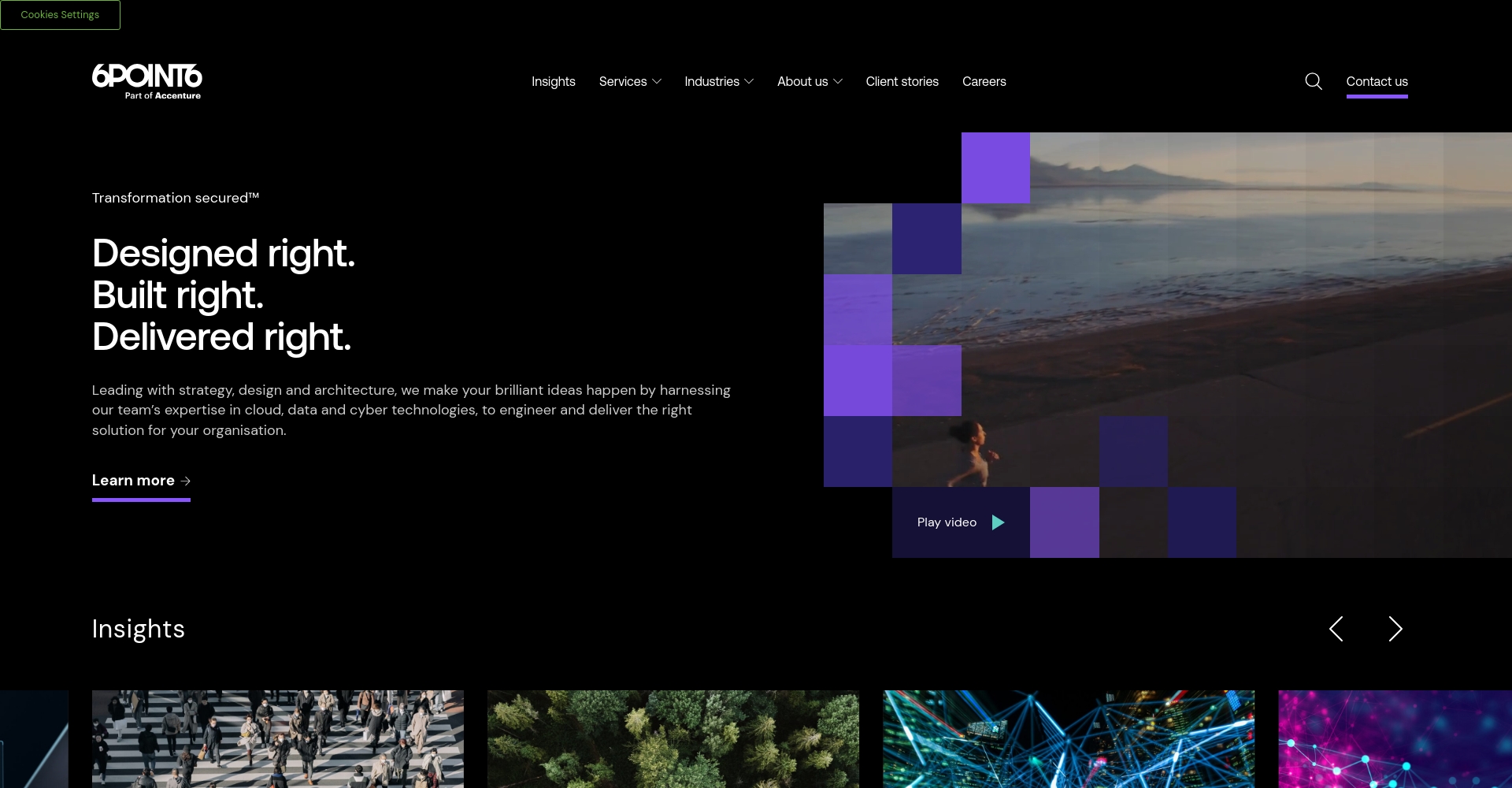Click the Designed right headline
The image size is (1512, 788).
point(224,295)
